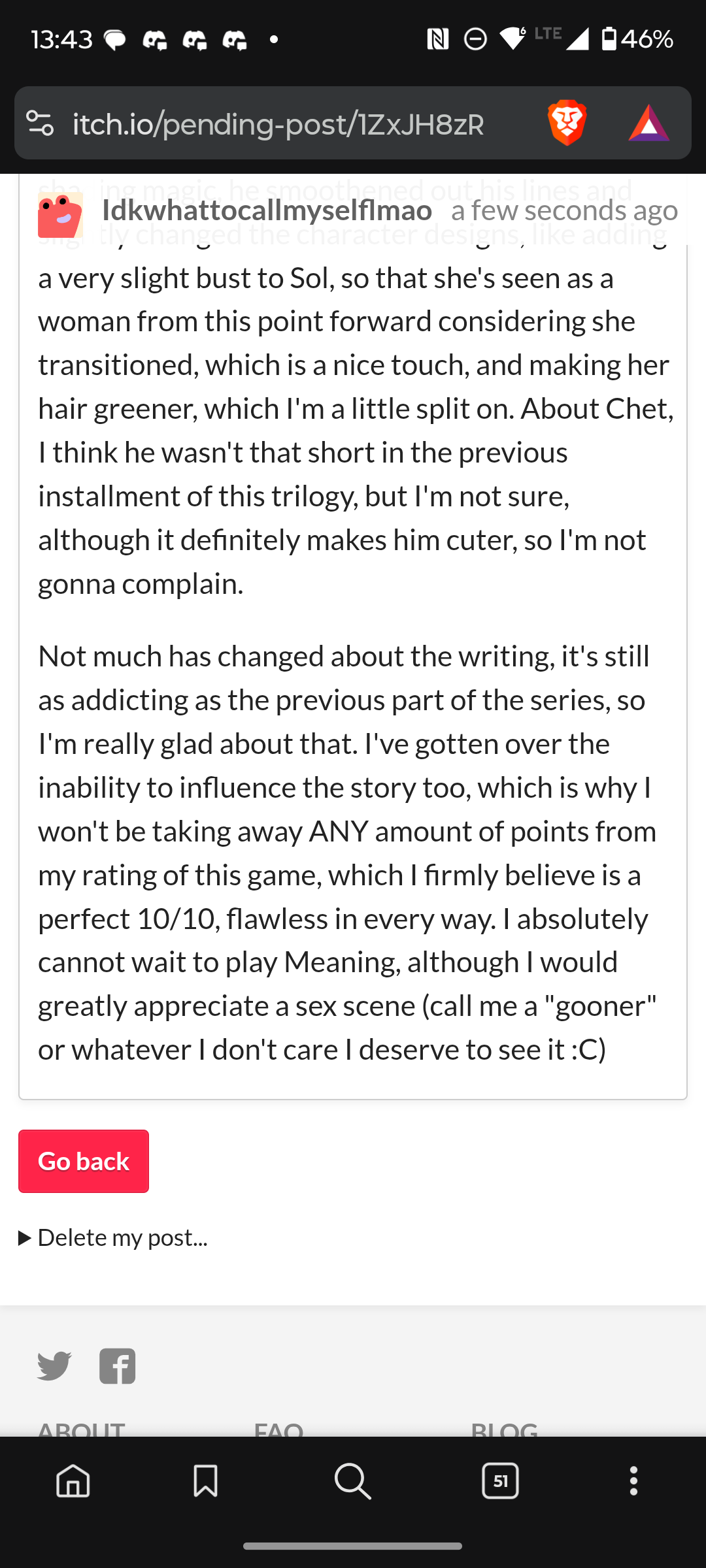This screenshot has width=706, height=1568.
Task: Open the FAQ footer link
Action: (278, 1429)
